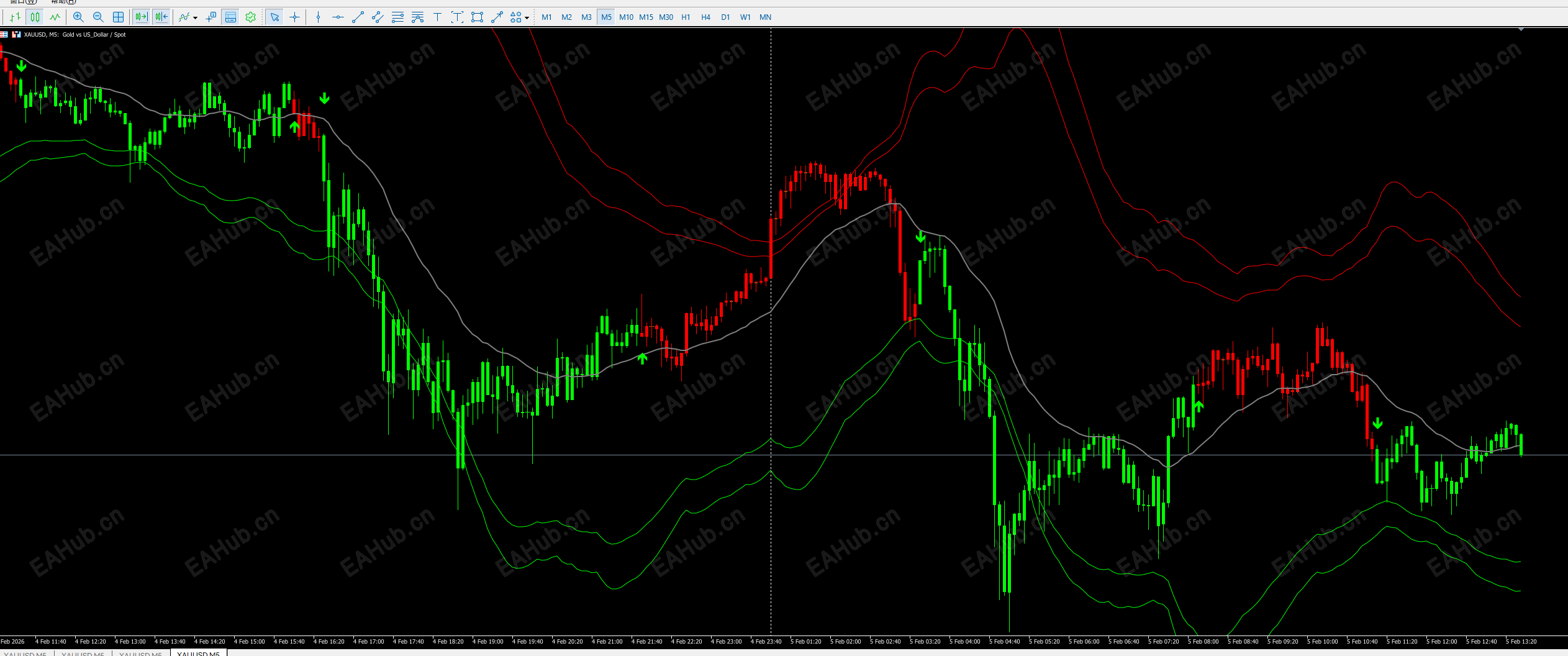The width and height of the screenshot is (1568, 656).
Task: Toggle chart shift from right edge
Action: click(161, 17)
